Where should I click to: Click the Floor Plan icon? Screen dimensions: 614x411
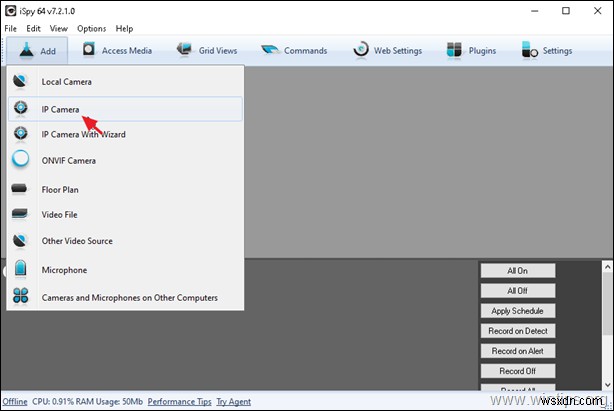point(19,189)
